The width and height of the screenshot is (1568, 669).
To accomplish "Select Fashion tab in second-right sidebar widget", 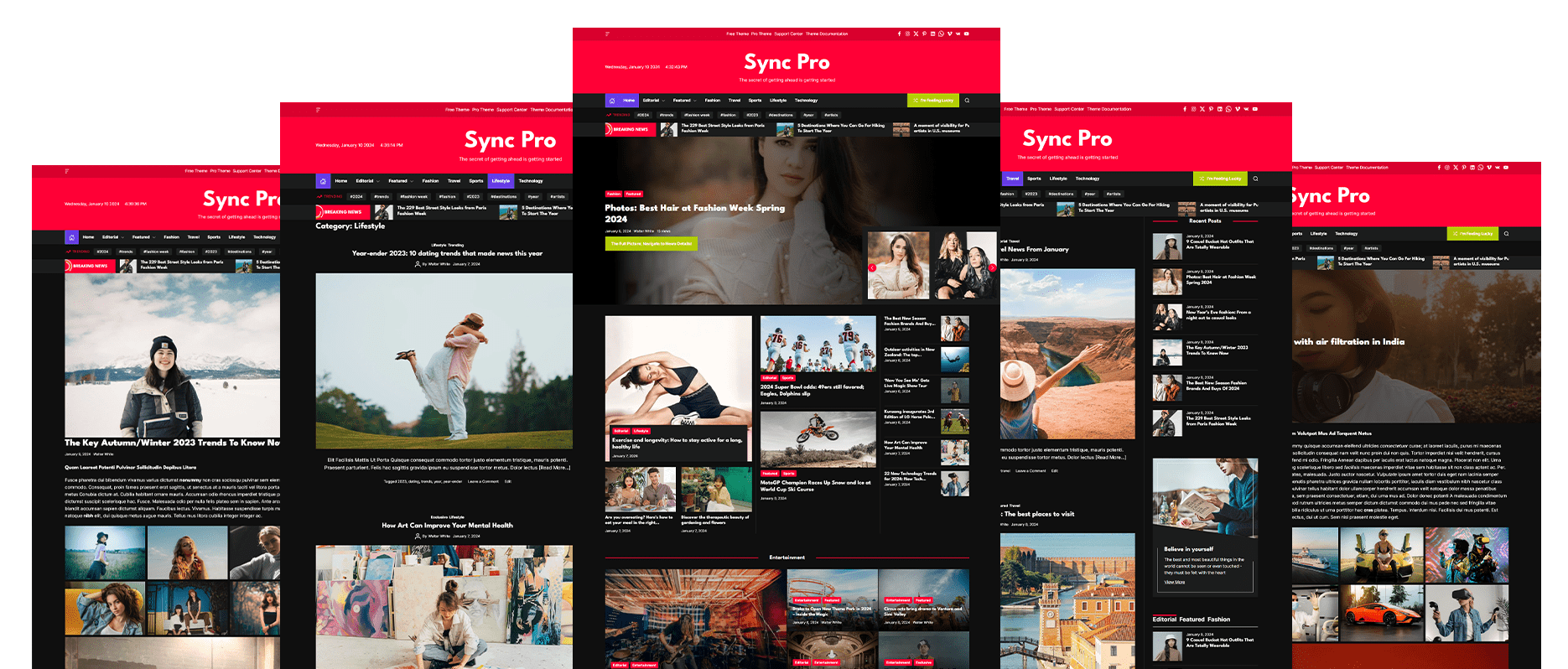I will [1218, 620].
